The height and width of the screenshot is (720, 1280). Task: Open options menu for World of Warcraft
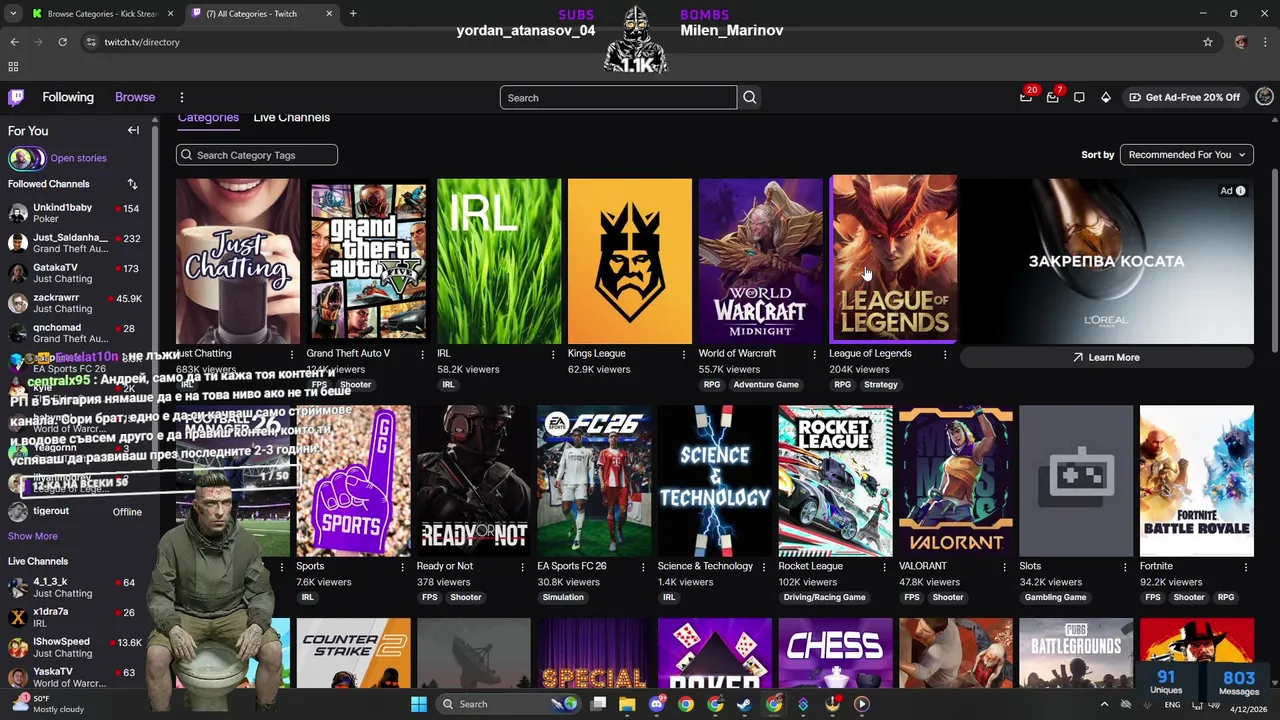(x=814, y=354)
